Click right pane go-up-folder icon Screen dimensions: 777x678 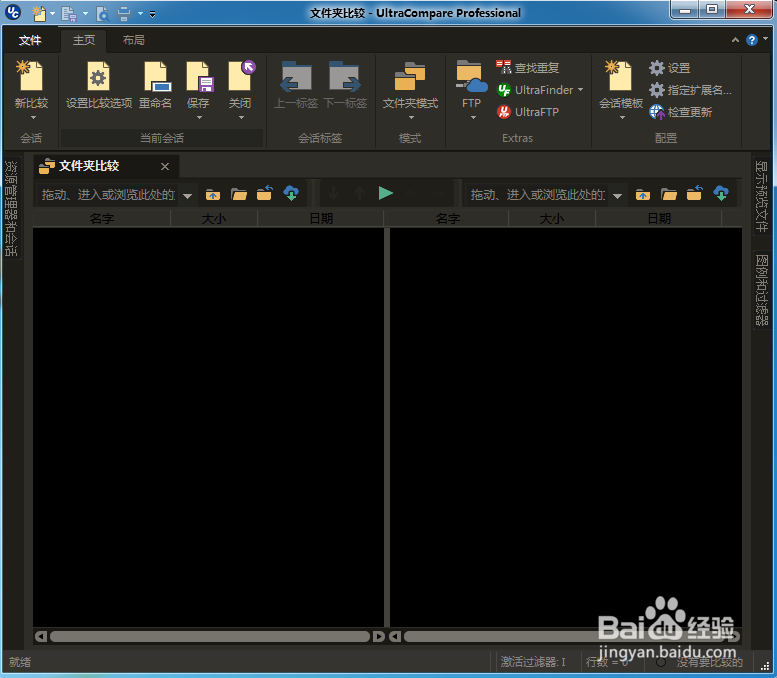[643, 194]
